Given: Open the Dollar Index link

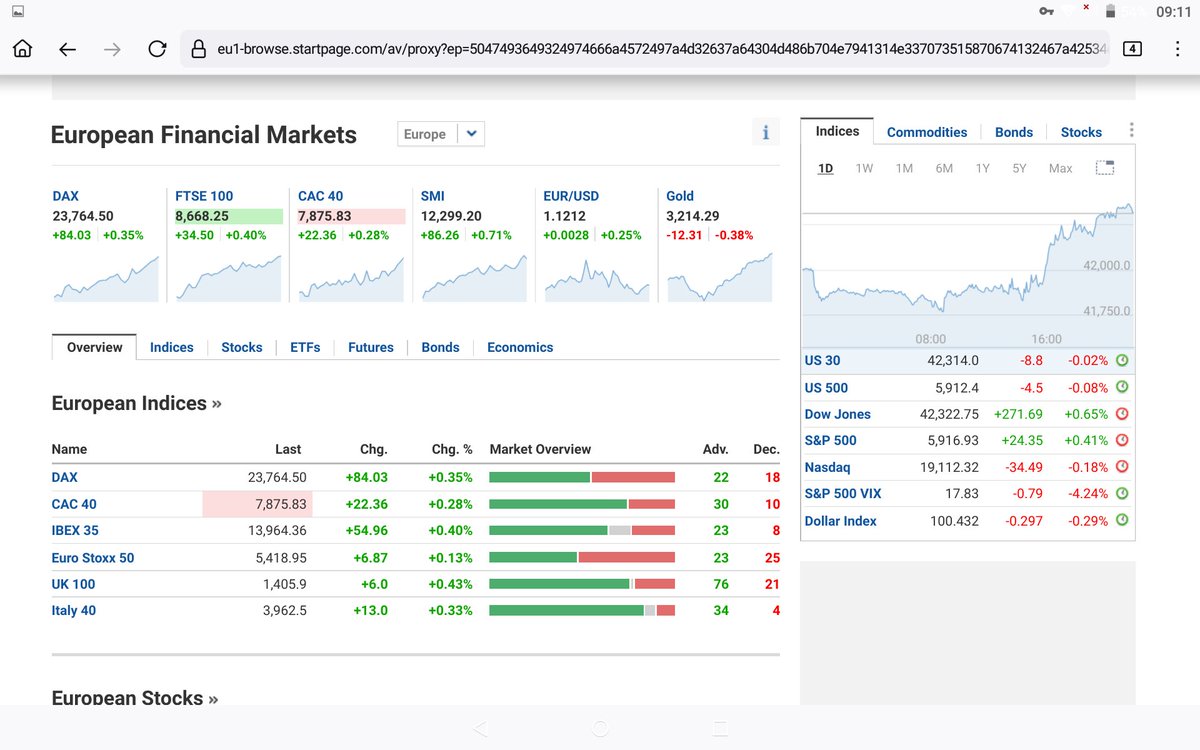Looking at the screenshot, I should tap(840, 521).
